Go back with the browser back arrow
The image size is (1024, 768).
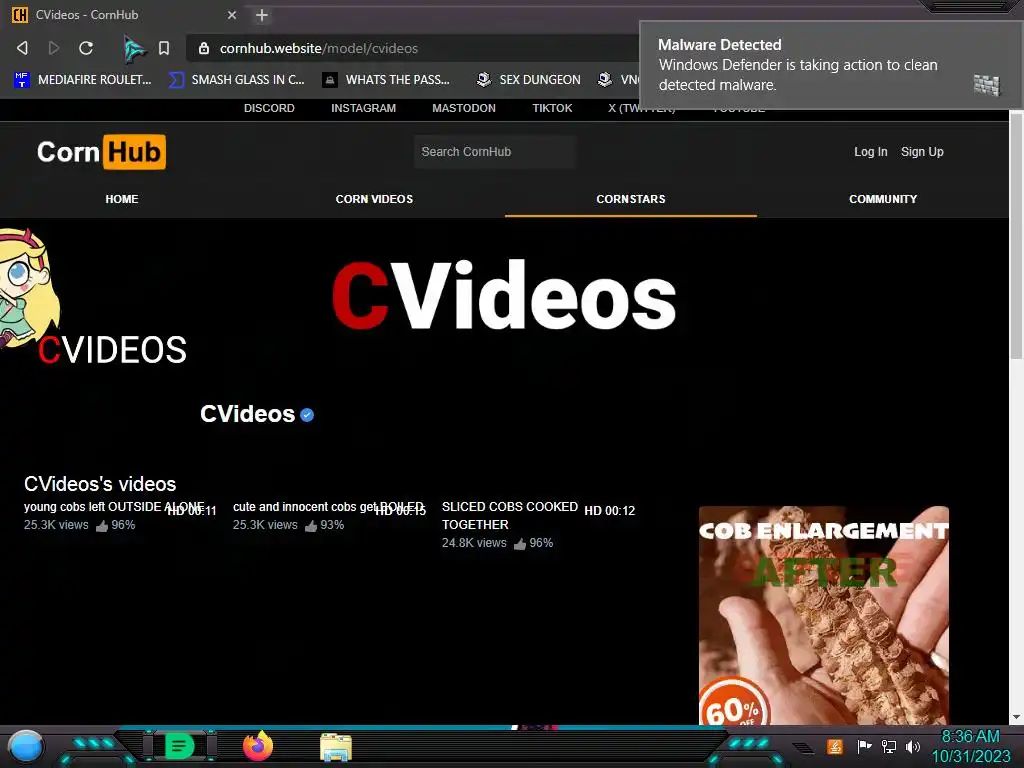click(x=22, y=48)
